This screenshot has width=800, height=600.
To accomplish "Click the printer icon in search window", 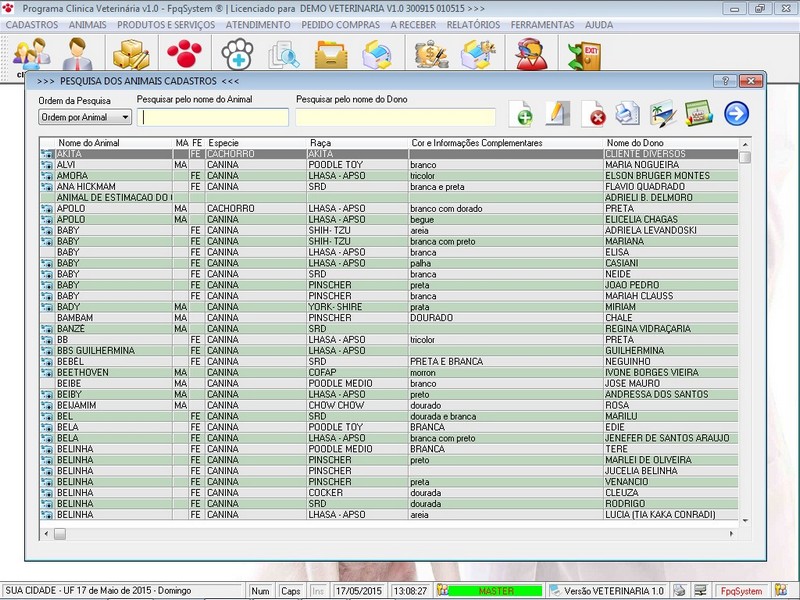I will coord(627,114).
